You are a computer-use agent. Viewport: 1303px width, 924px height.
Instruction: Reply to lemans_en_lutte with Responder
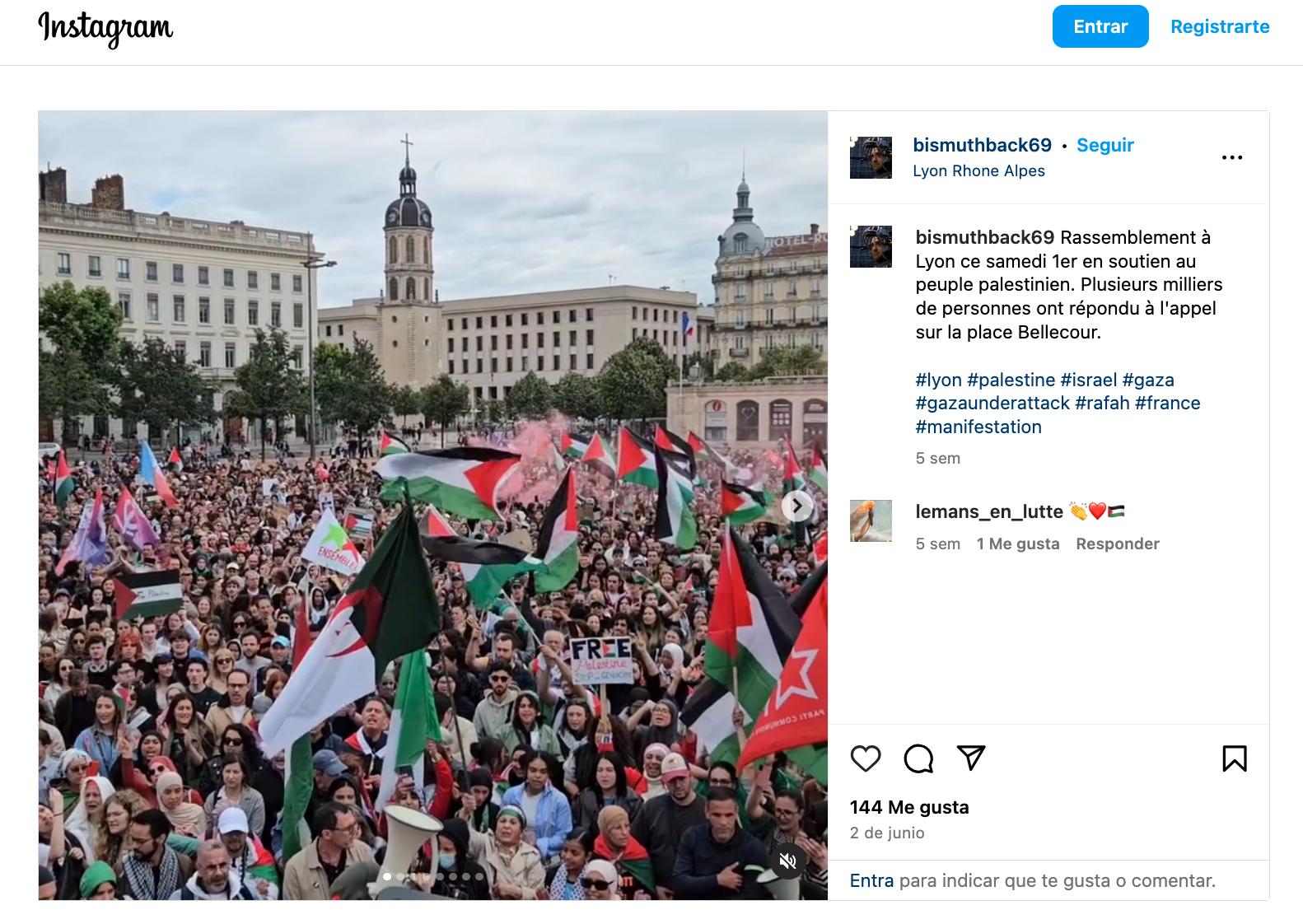1118,544
